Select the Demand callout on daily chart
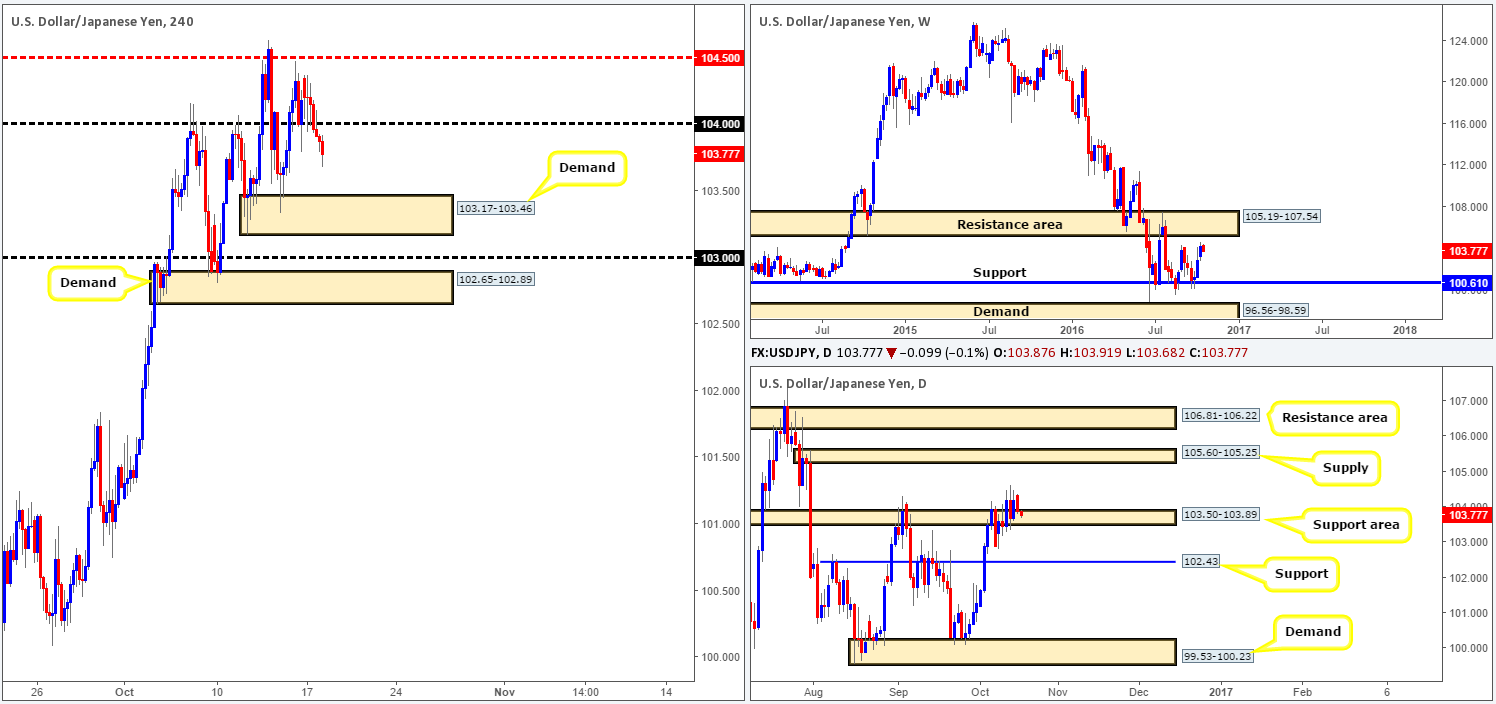 tap(1313, 632)
